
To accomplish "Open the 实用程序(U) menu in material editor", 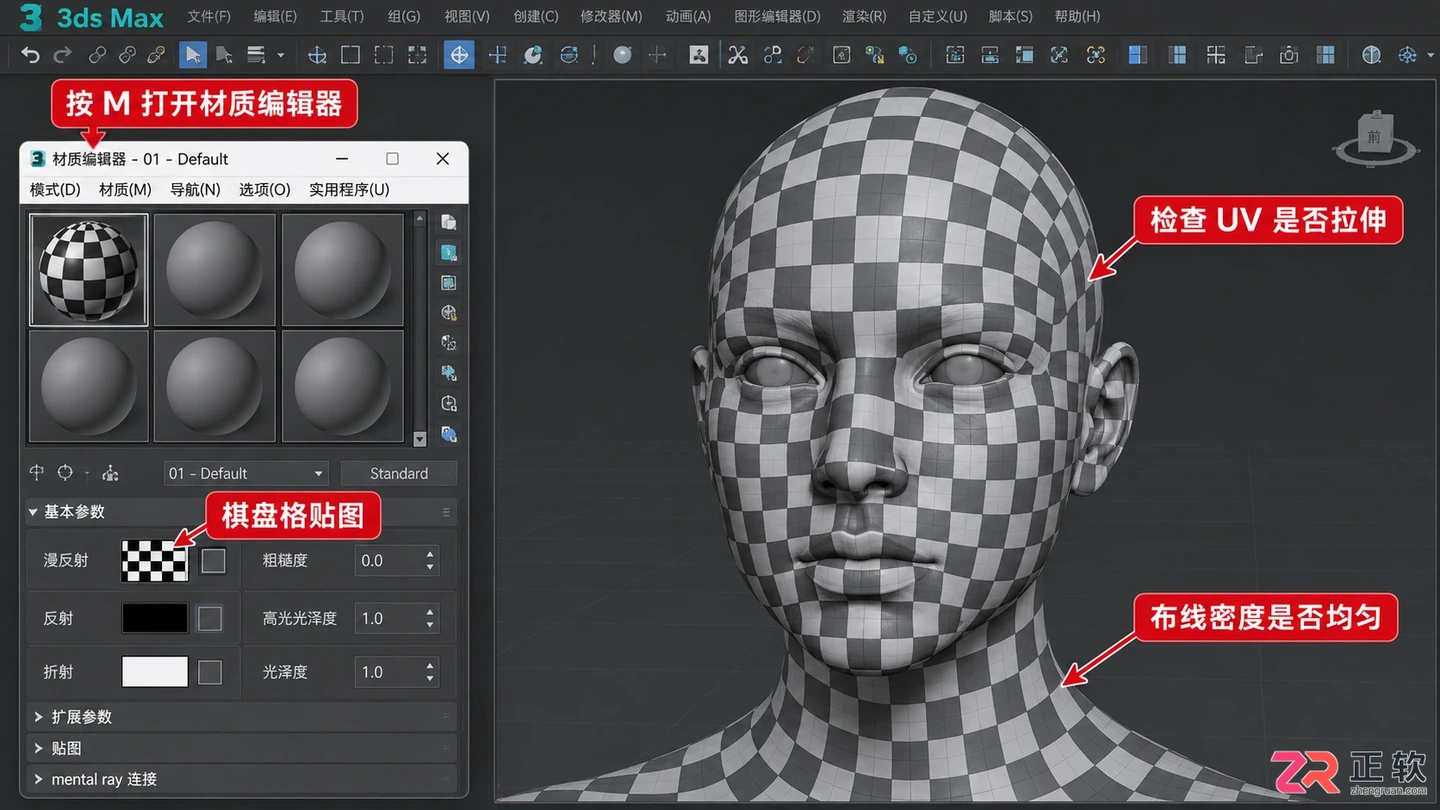I will 349,189.
